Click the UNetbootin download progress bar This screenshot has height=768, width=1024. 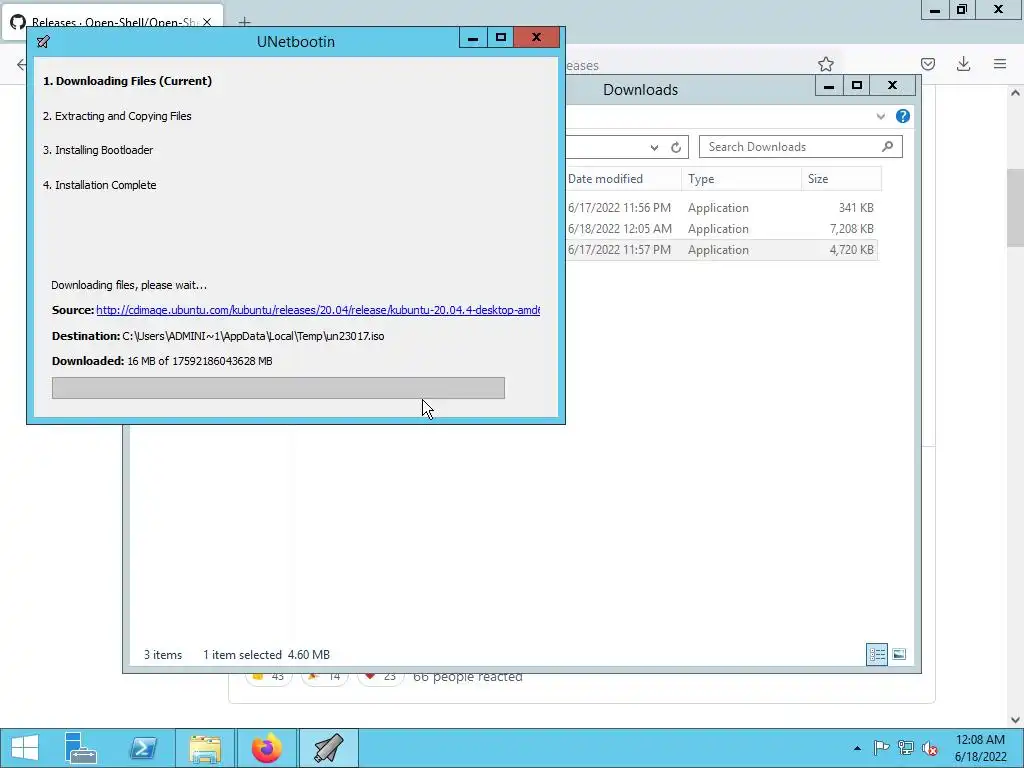[278, 388]
